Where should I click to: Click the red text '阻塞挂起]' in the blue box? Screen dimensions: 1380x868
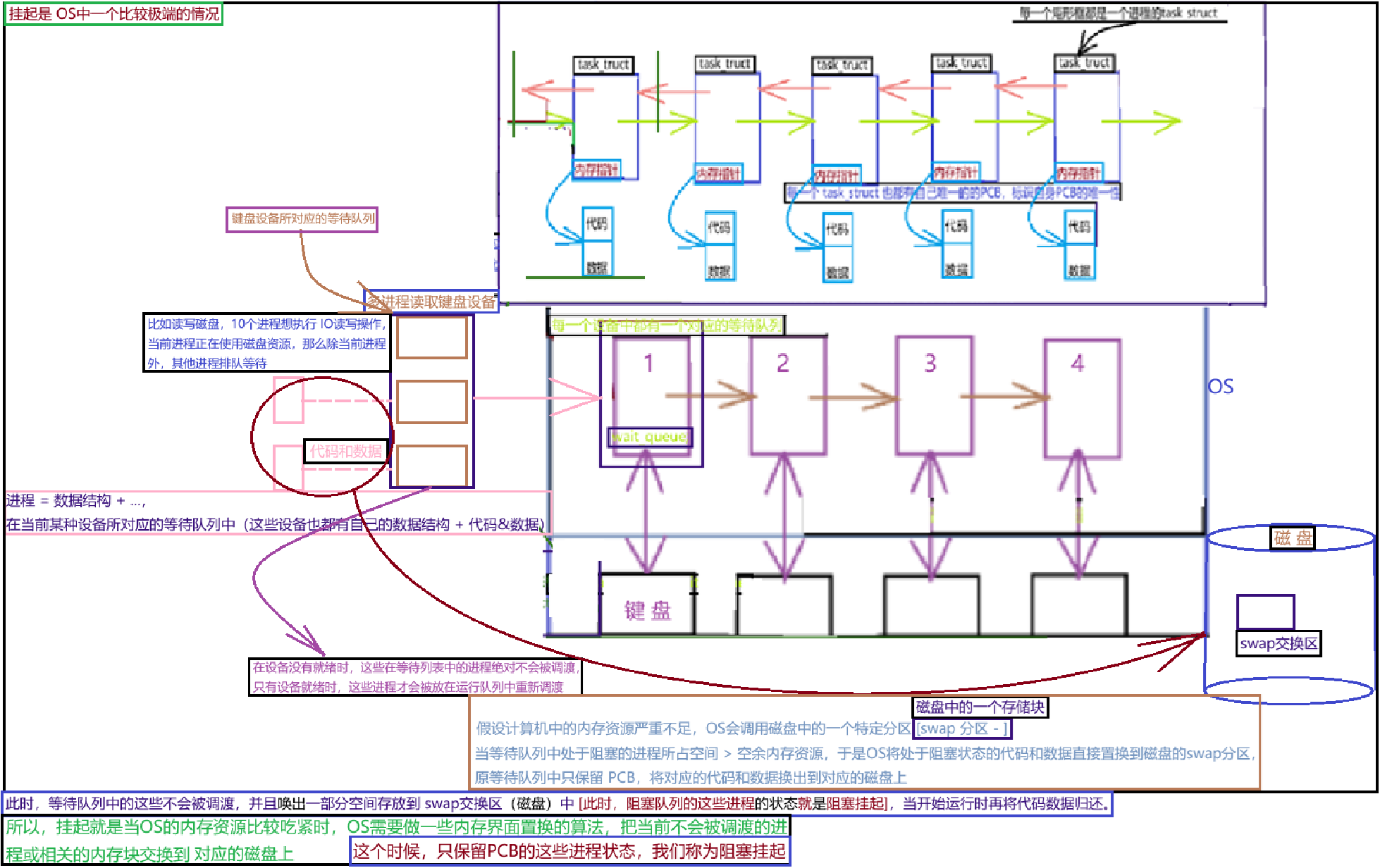[x=858, y=804]
